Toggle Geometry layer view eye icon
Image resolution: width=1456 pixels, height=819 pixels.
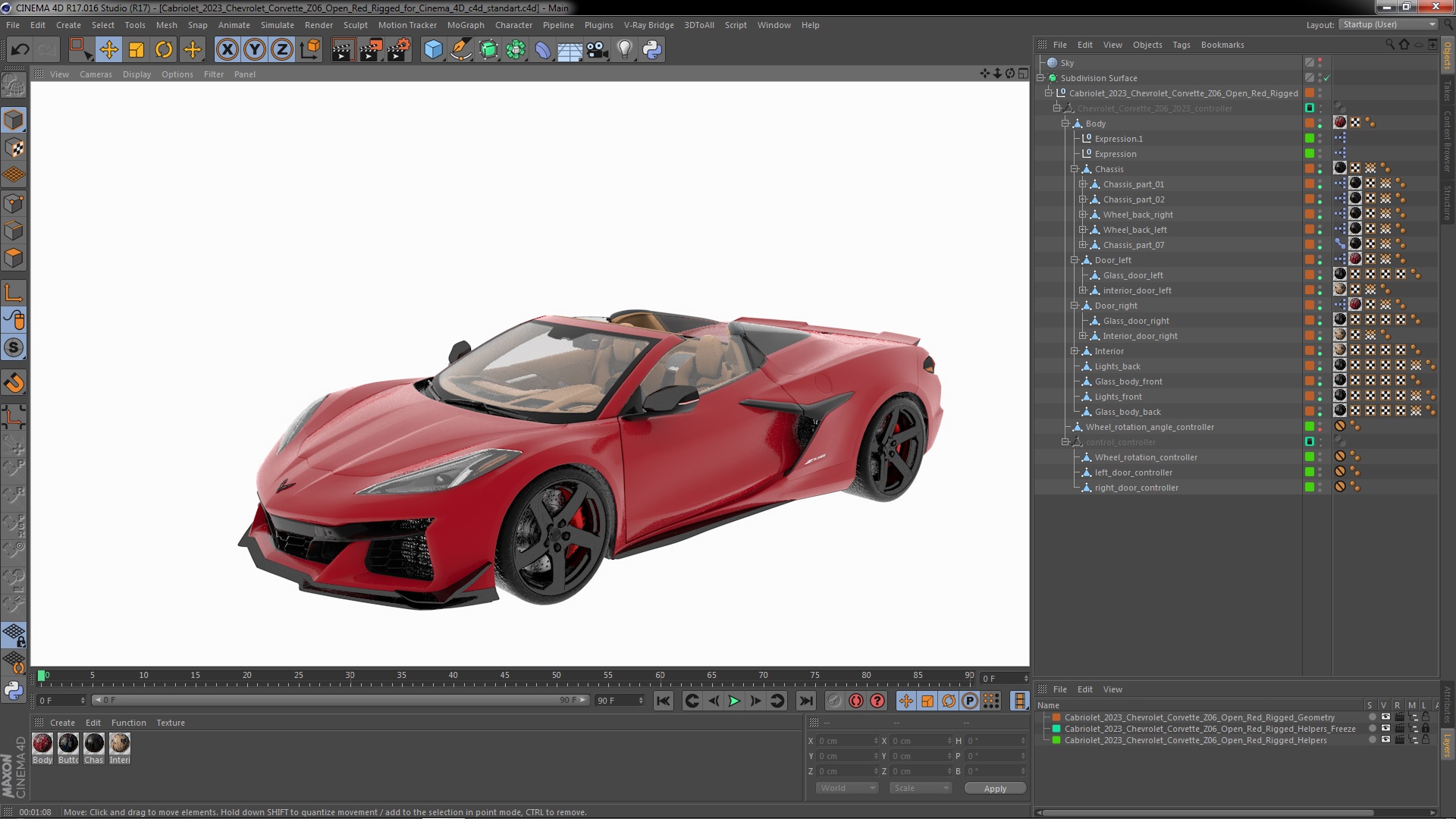1385,717
